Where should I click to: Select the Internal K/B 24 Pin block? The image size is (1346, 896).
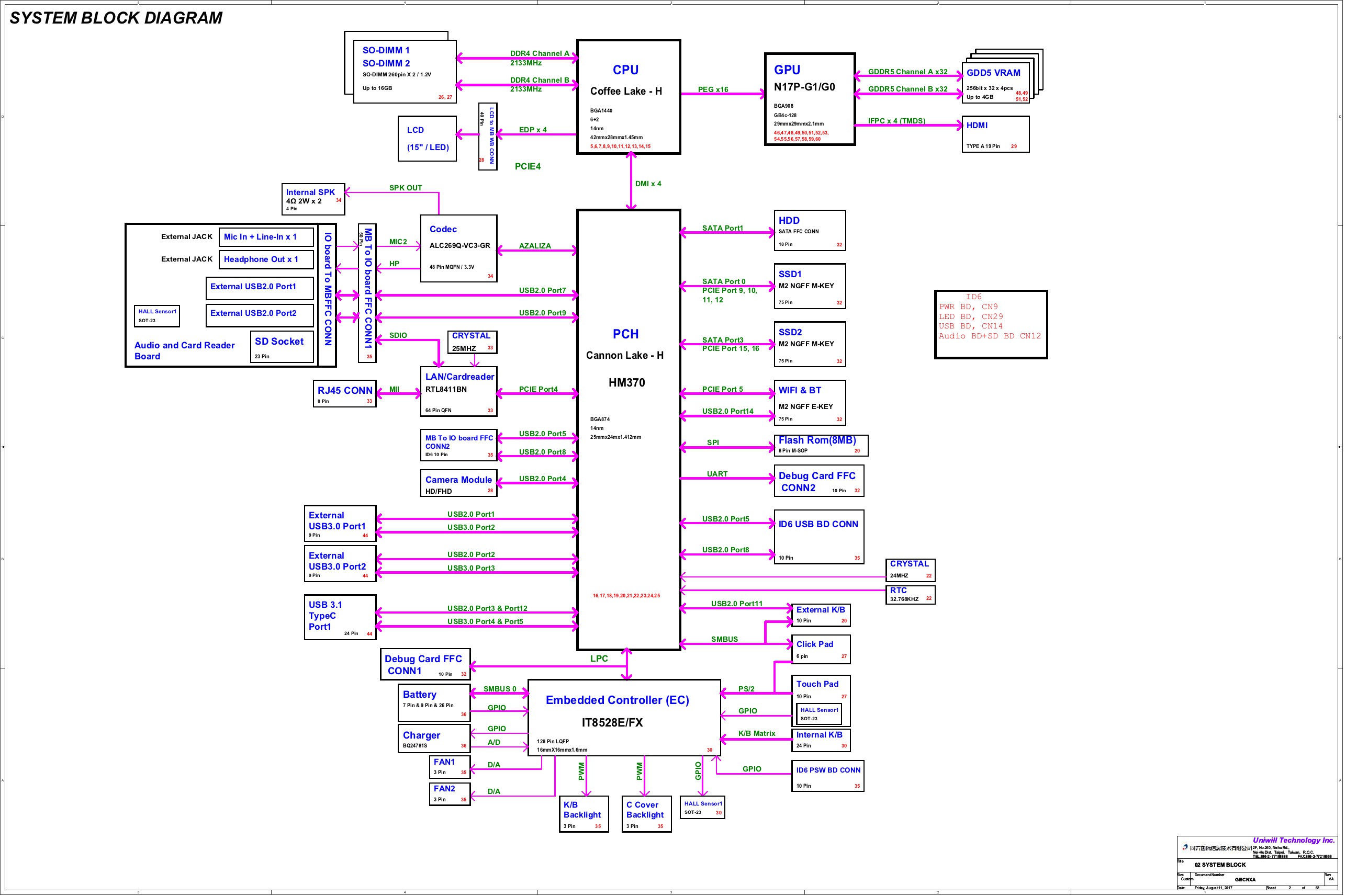click(821, 740)
